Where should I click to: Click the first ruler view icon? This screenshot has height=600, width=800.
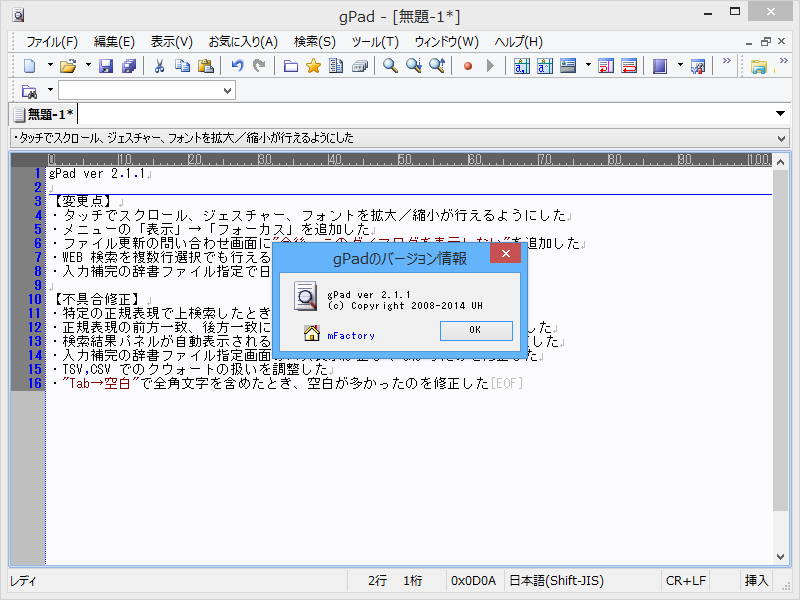(x=522, y=66)
